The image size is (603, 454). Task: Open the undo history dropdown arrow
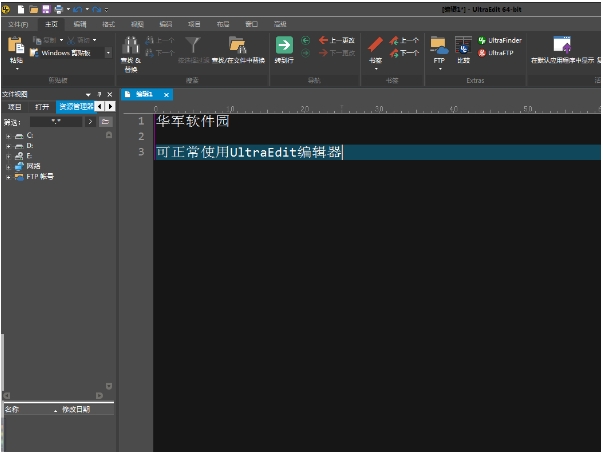point(87,9)
